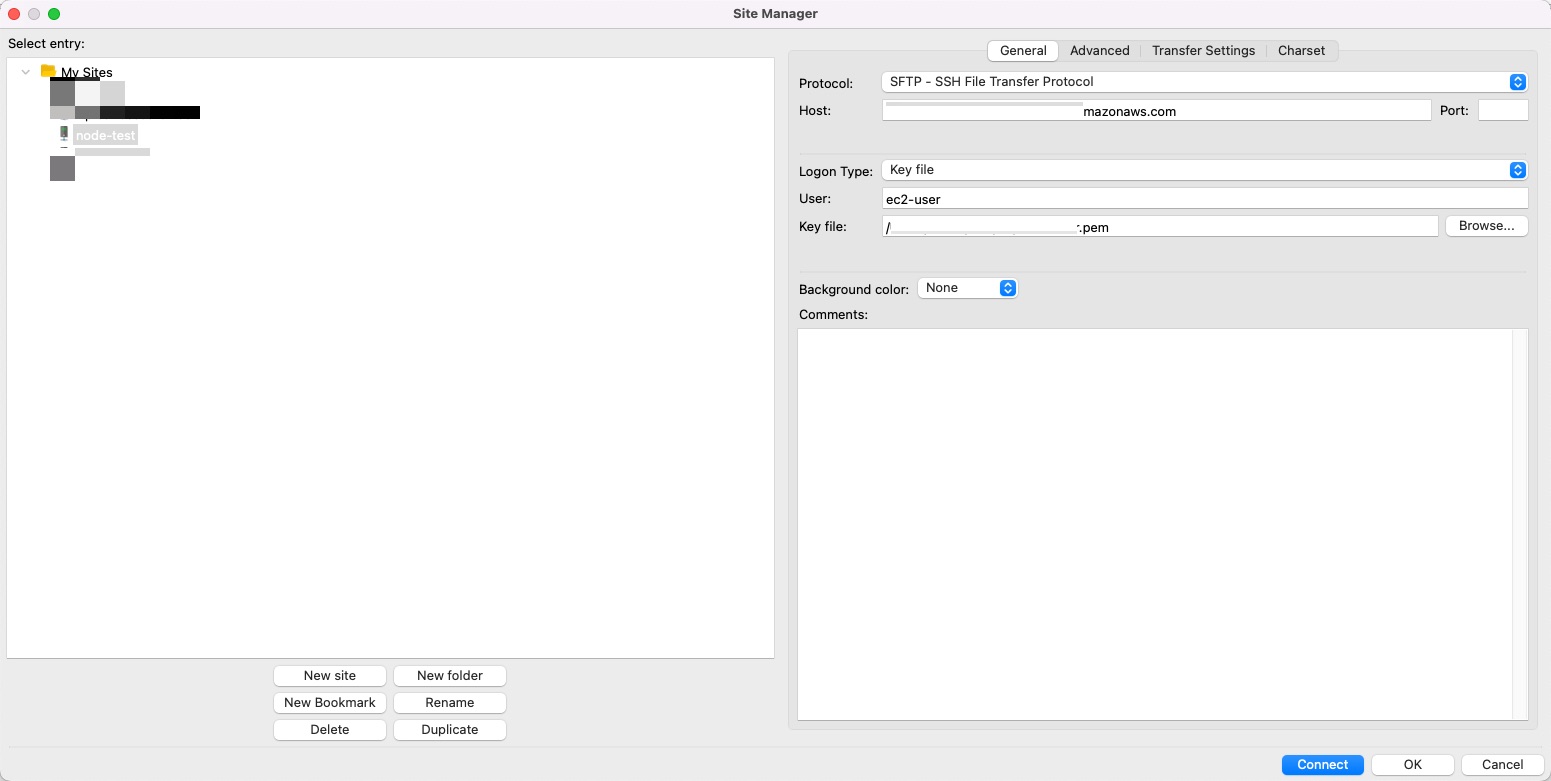1551x781 pixels.
Task: Click the My Sites folder icon
Action: tap(48, 71)
